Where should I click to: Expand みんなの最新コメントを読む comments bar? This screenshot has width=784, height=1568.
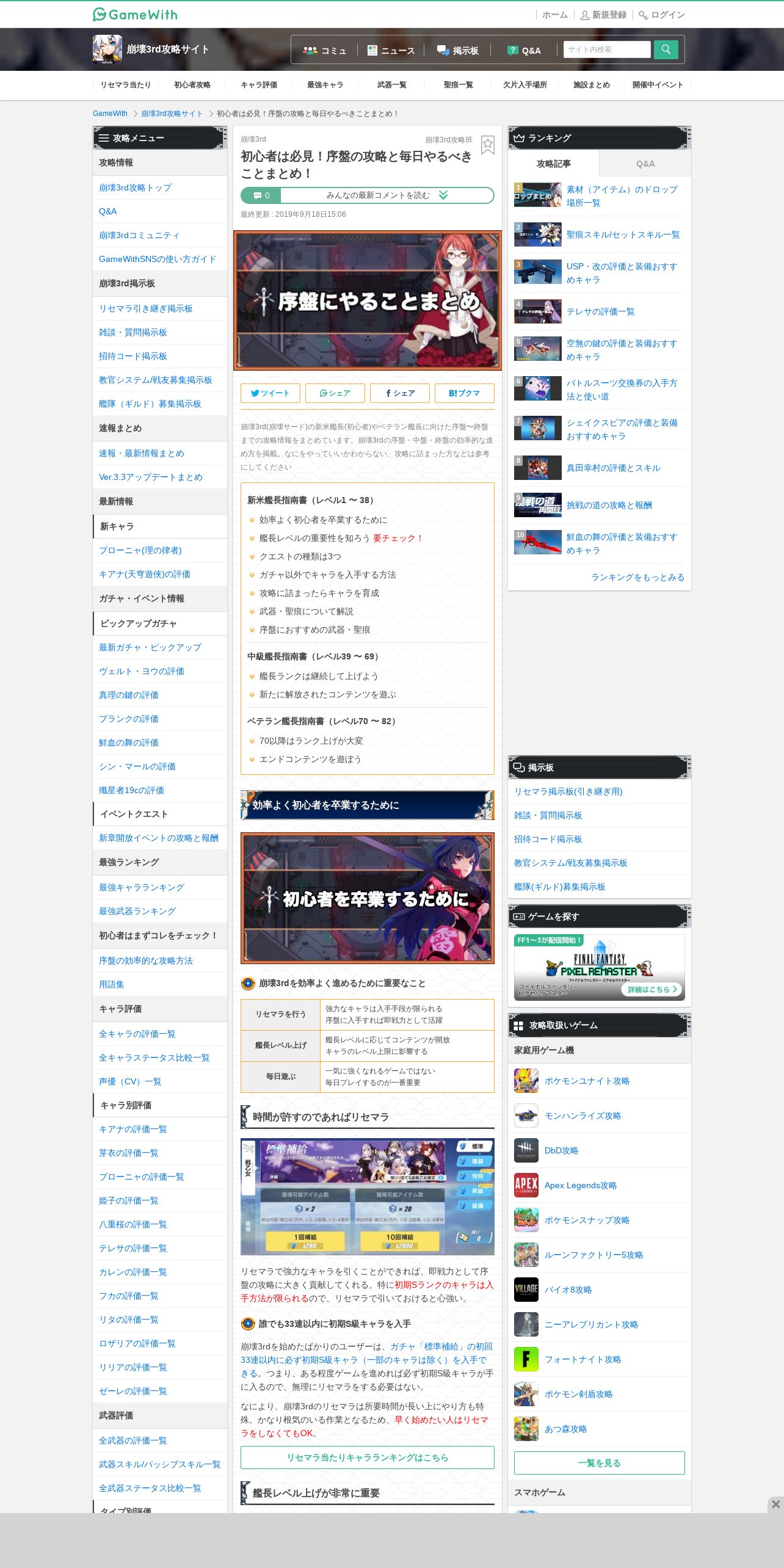[367, 195]
